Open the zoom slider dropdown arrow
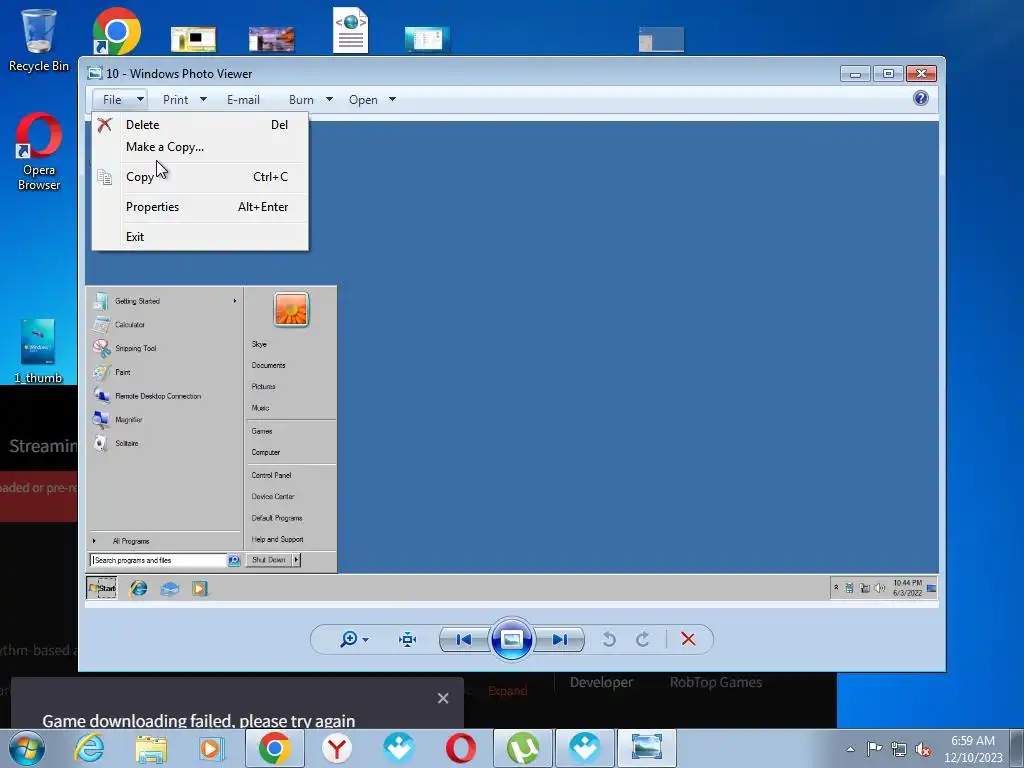The height and width of the screenshot is (768, 1024). pos(366,639)
